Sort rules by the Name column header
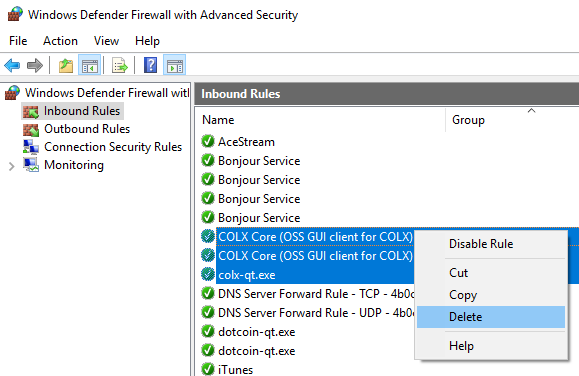This screenshot has width=579, height=376. click(x=218, y=120)
